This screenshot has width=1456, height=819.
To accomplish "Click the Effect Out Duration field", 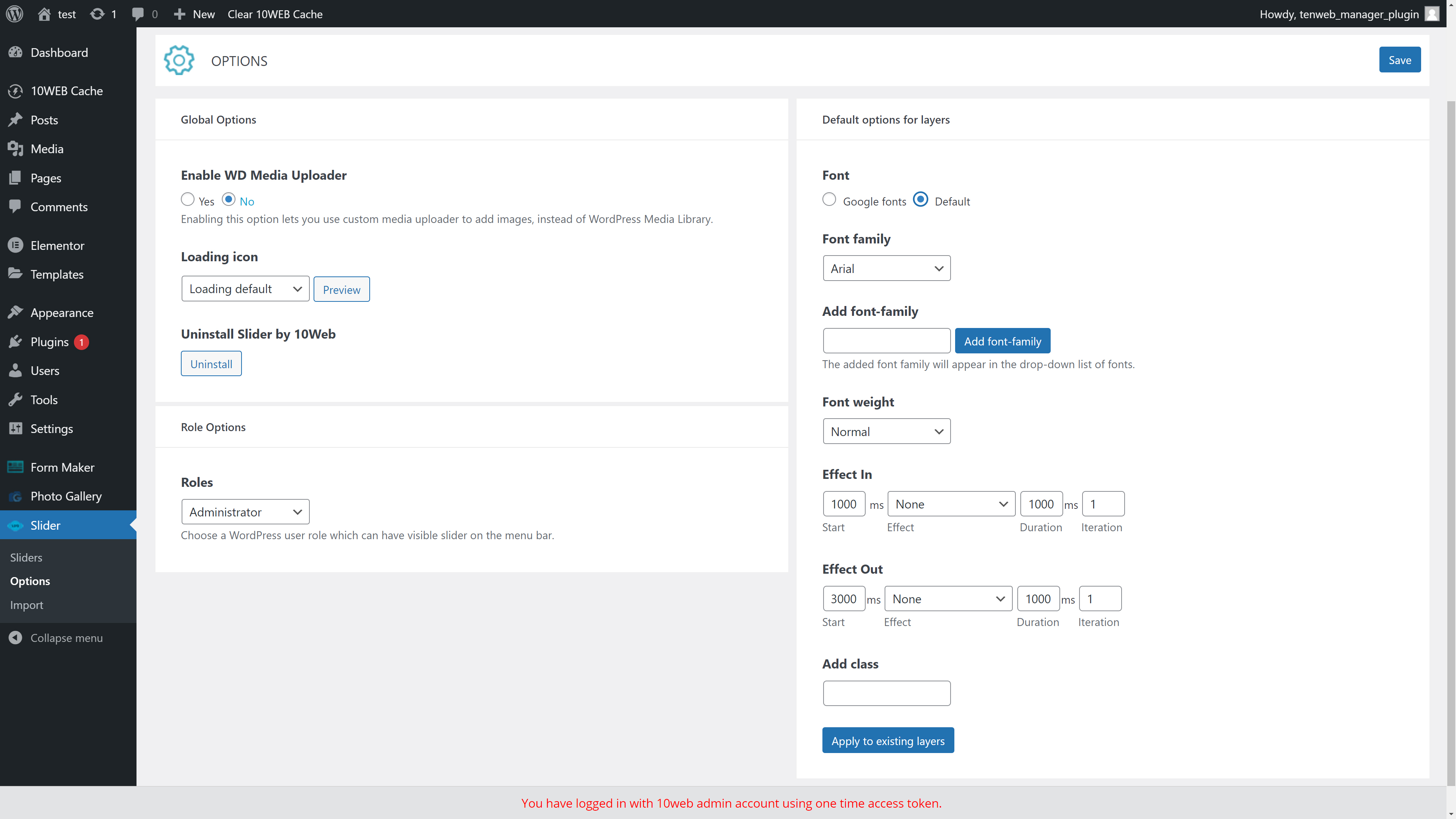I will click(1038, 598).
